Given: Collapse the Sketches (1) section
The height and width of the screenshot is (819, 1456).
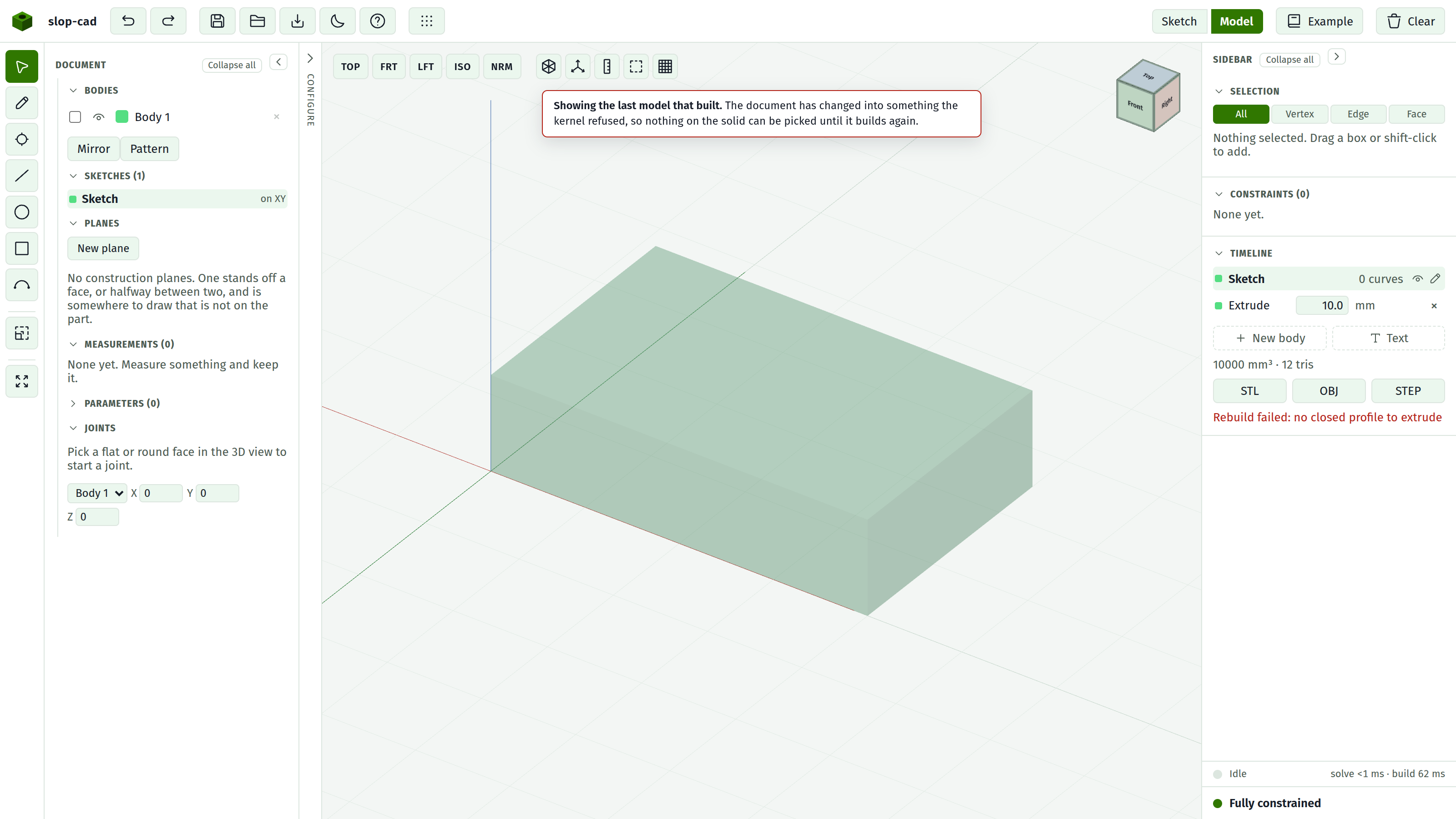Looking at the screenshot, I should (73, 176).
